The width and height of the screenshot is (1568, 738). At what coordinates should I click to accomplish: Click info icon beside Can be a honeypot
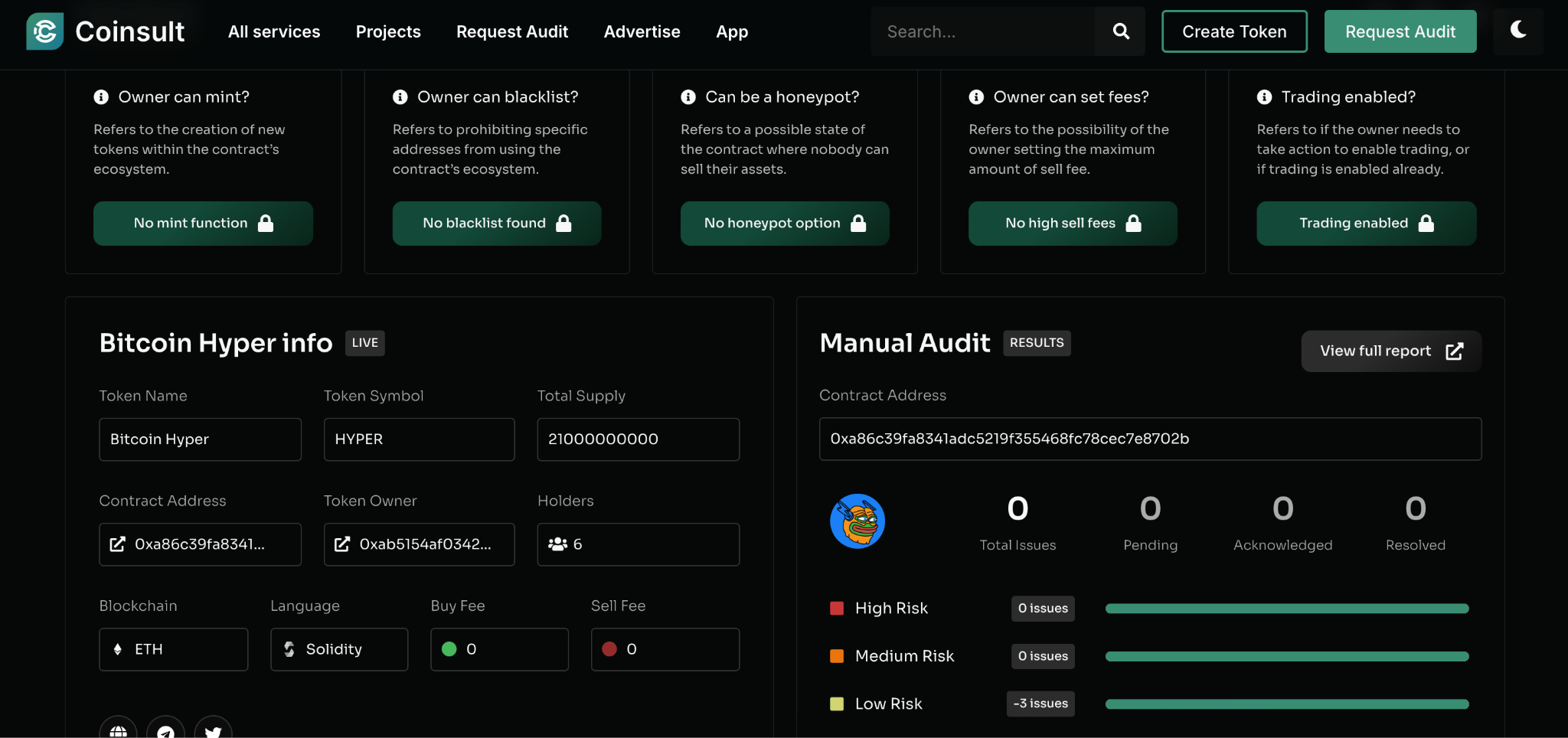[x=688, y=97]
